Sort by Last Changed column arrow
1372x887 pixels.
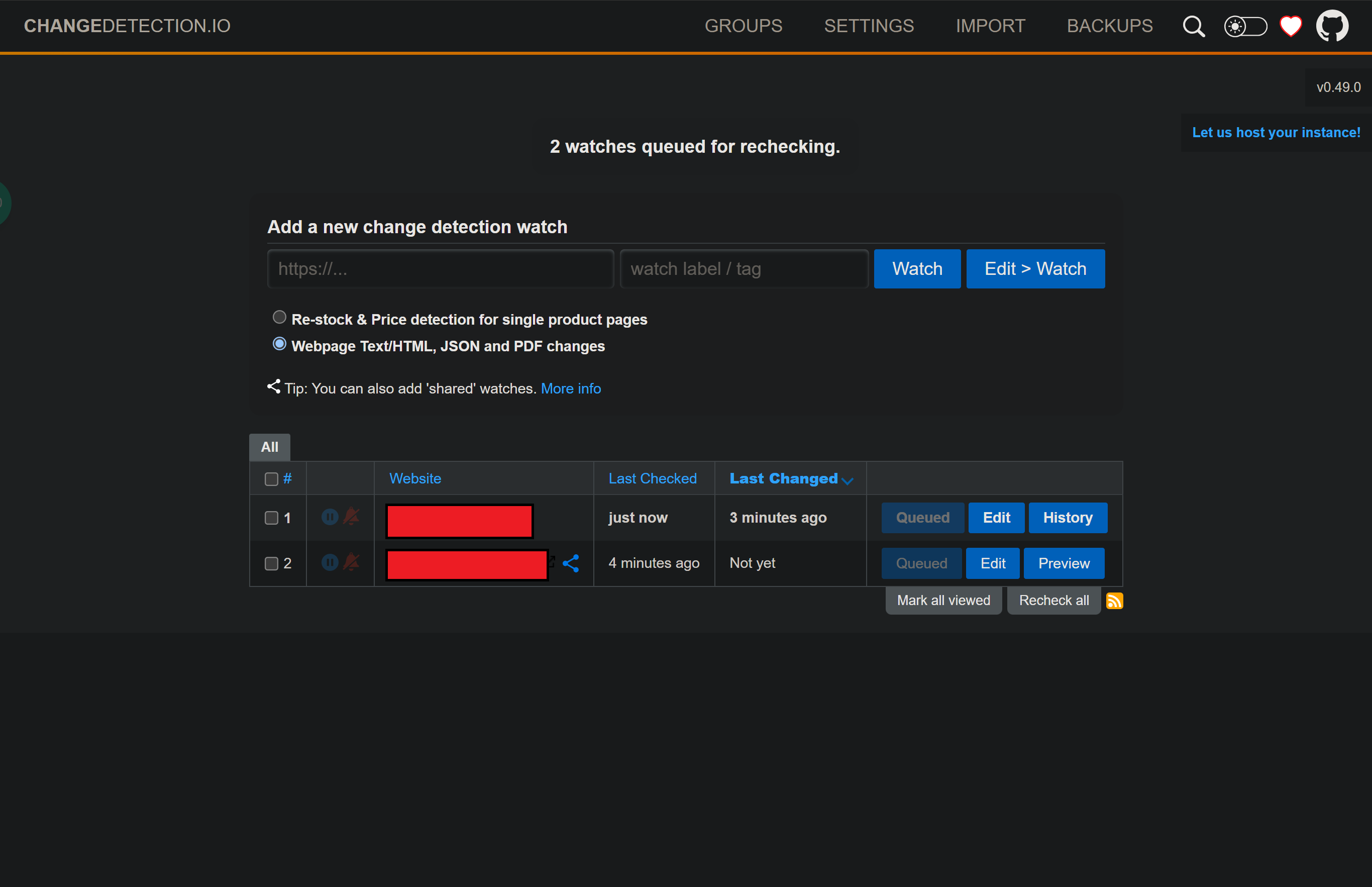pyautogui.click(x=847, y=480)
